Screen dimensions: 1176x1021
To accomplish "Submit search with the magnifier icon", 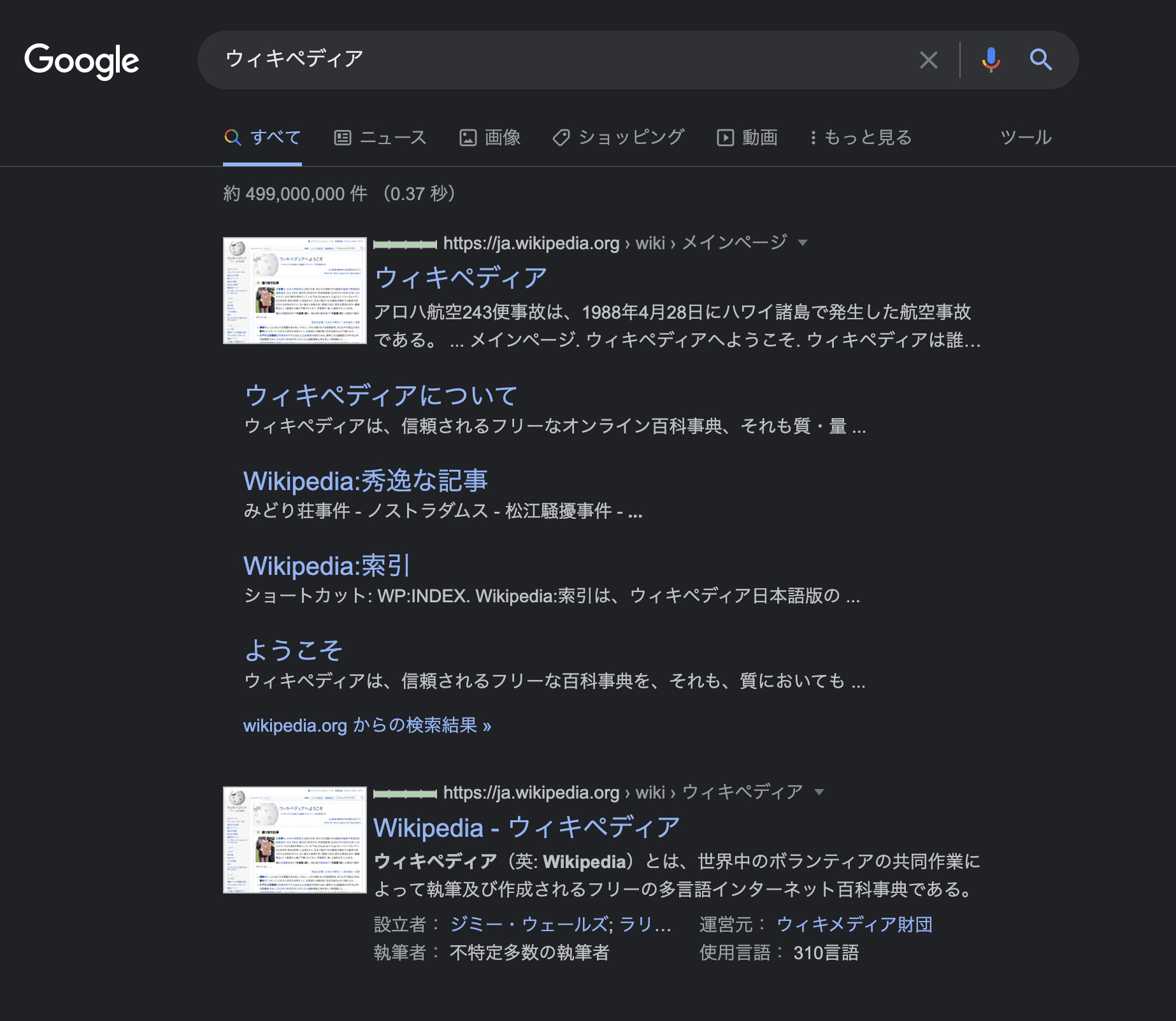I will (x=1041, y=60).
